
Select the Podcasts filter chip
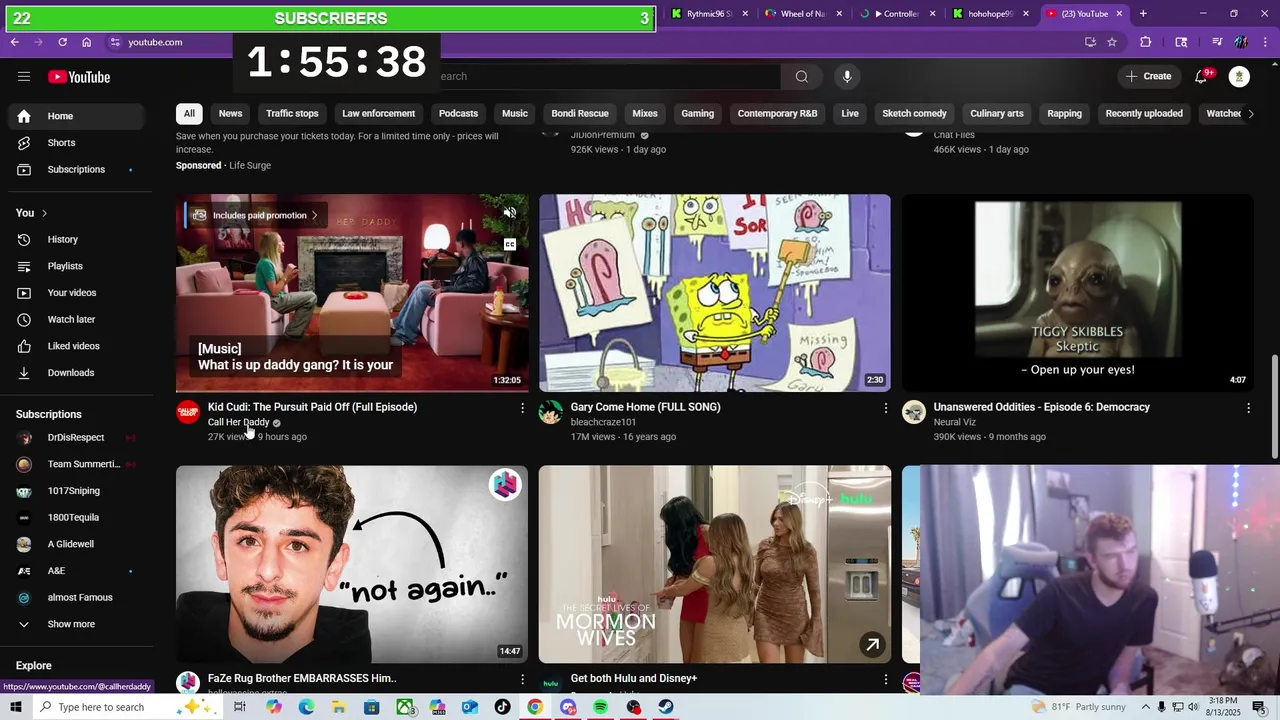click(x=458, y=114)
